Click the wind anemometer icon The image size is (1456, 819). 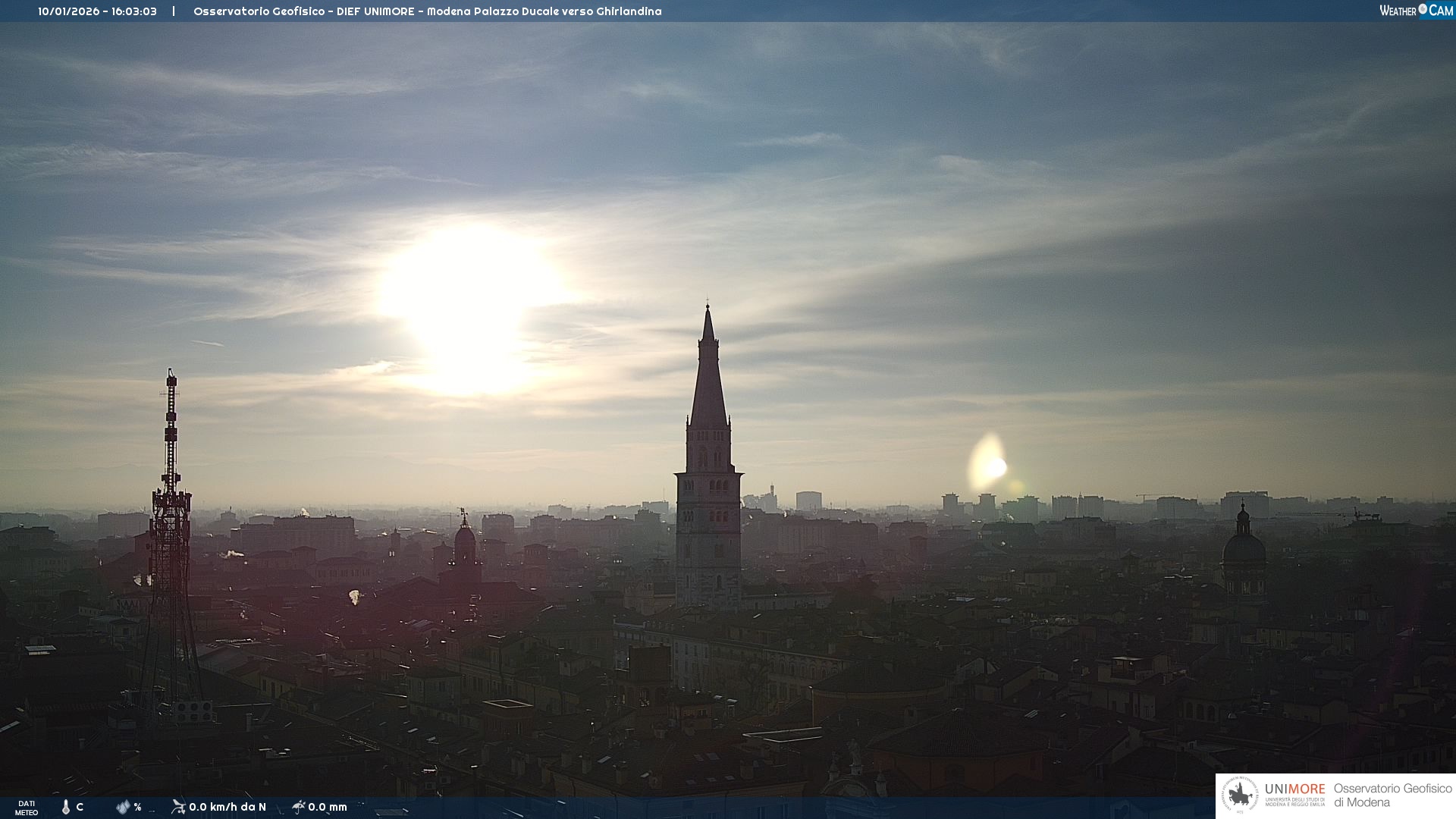178,807
